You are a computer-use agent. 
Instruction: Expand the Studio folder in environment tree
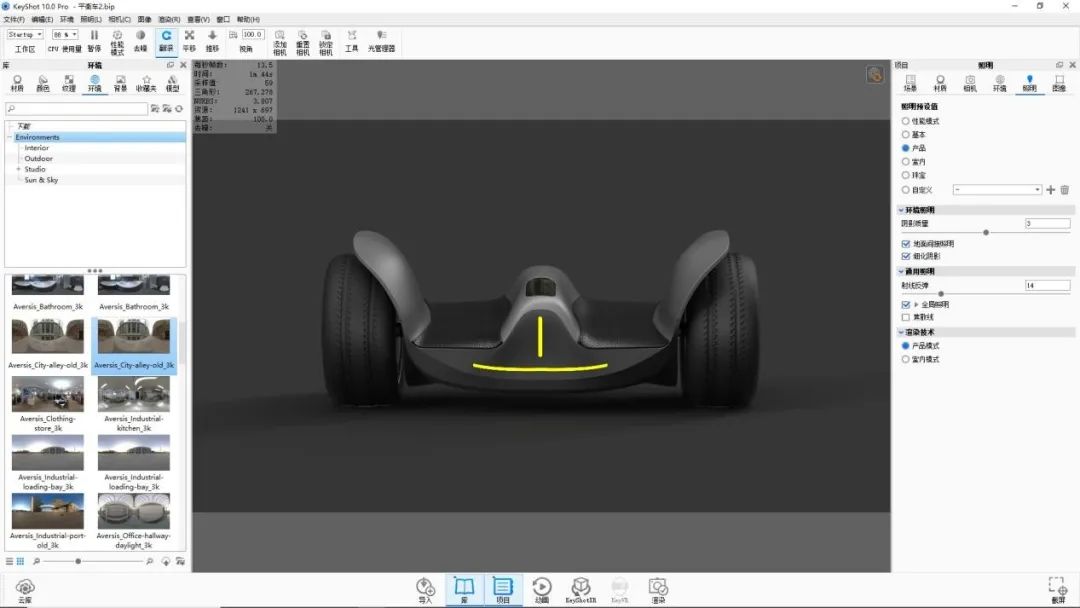[18, 169]
